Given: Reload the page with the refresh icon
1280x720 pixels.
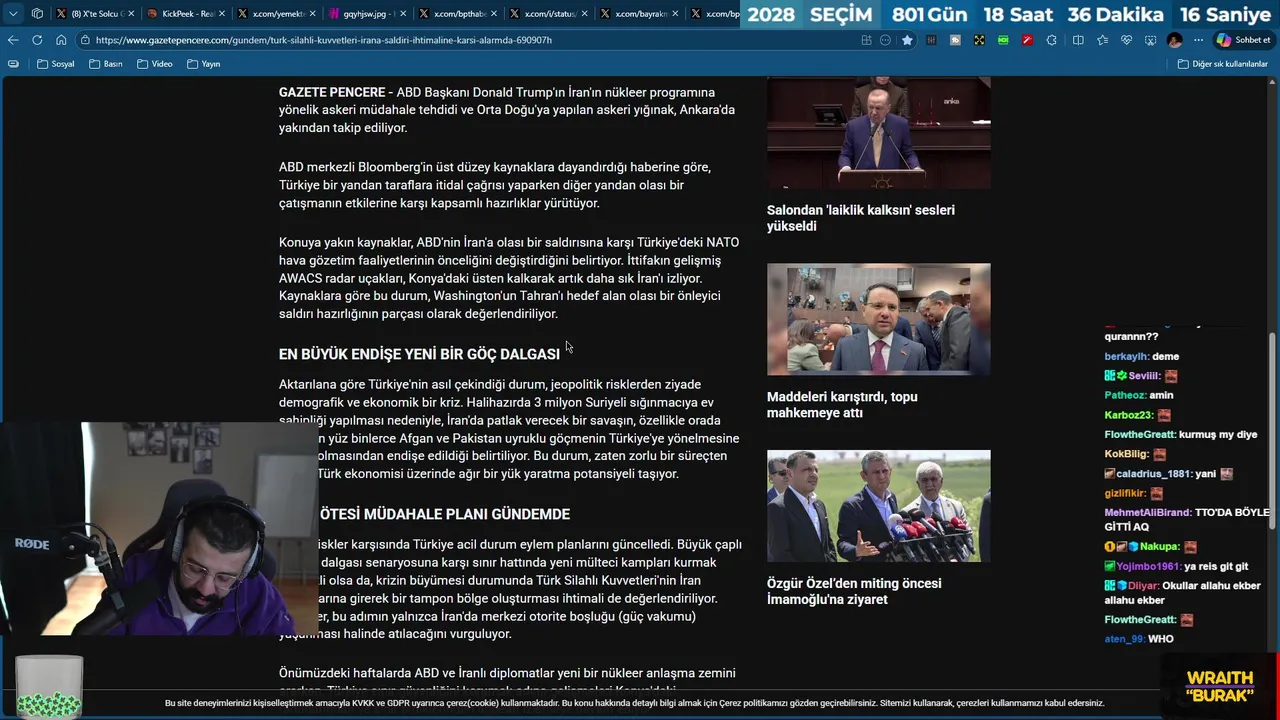Looking at the screenshot, I should (x=37, y=40).
